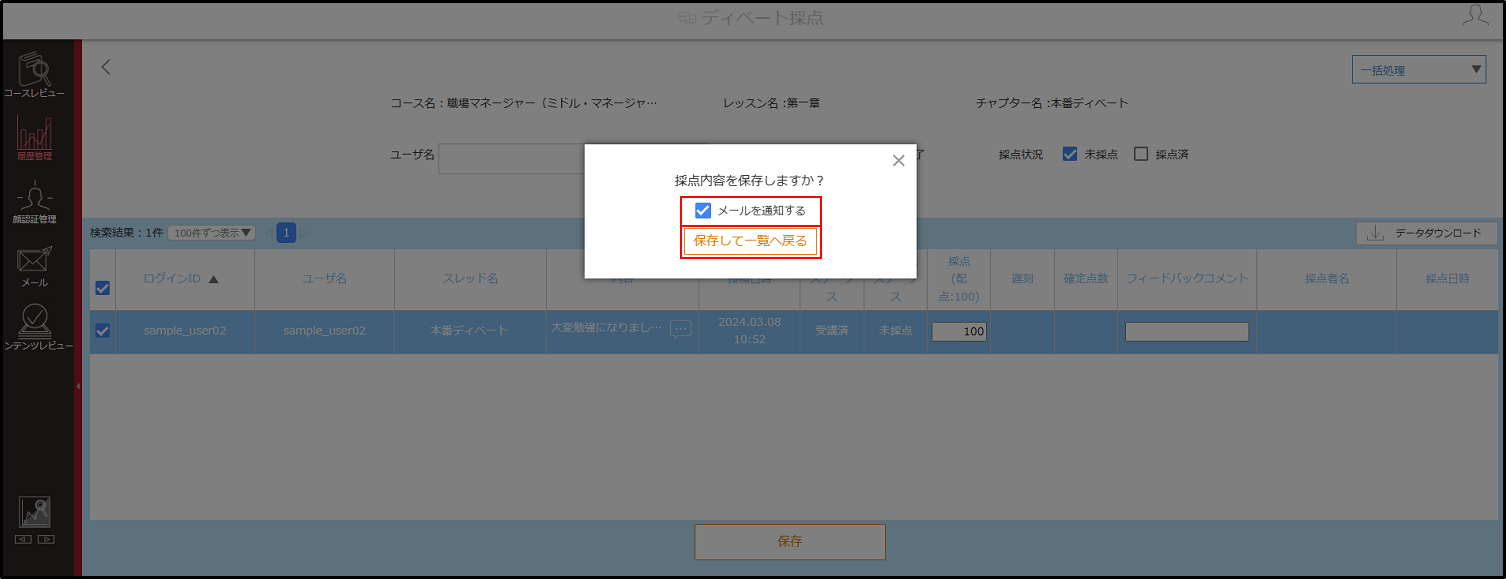This screenshot has width=1506, height=579.
Task: Go to page 1 in pagination
Action: [x=287, y=233]
